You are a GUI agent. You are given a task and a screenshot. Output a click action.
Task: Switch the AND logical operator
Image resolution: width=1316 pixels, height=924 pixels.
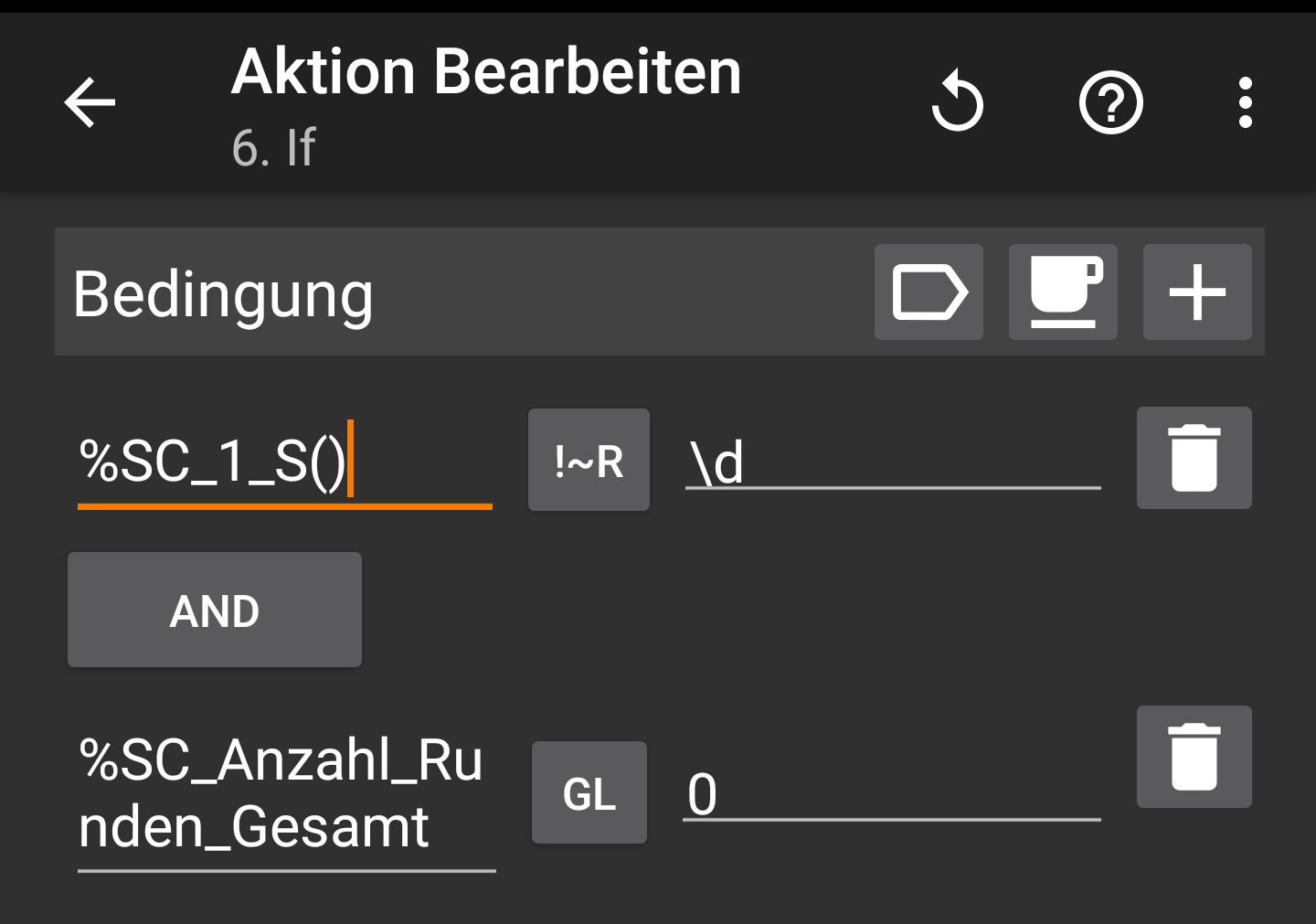pos(215,610)
